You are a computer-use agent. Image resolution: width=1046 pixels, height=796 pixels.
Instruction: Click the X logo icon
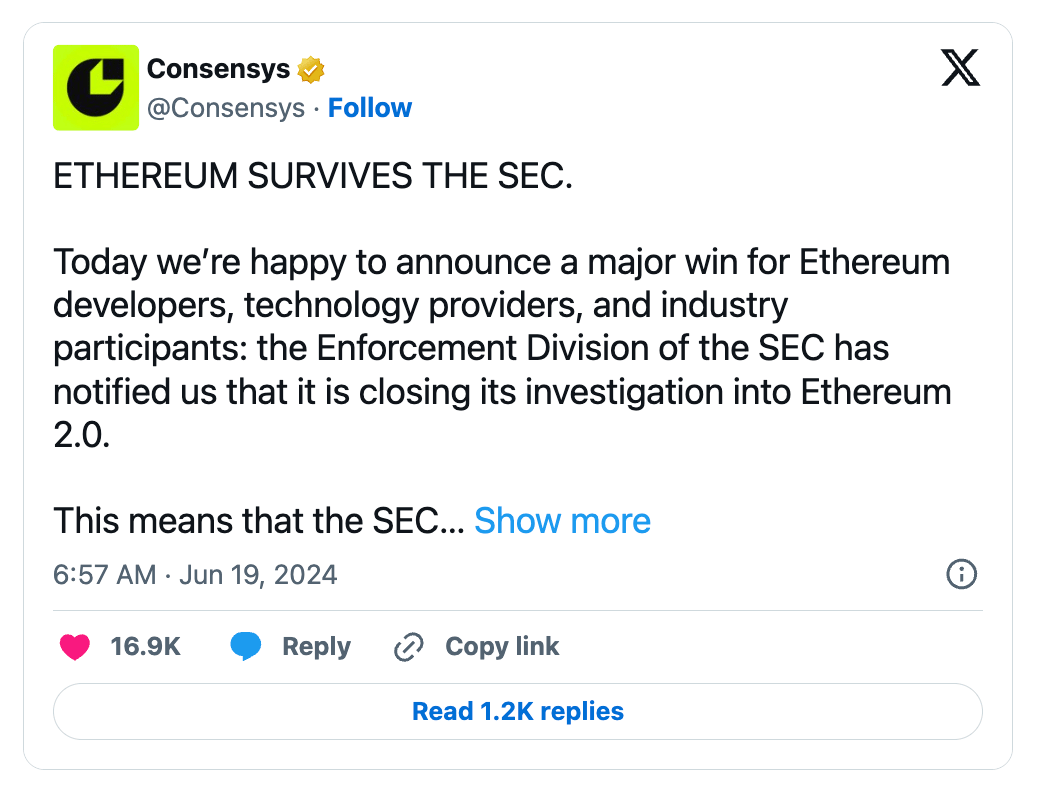click(961, 68)
